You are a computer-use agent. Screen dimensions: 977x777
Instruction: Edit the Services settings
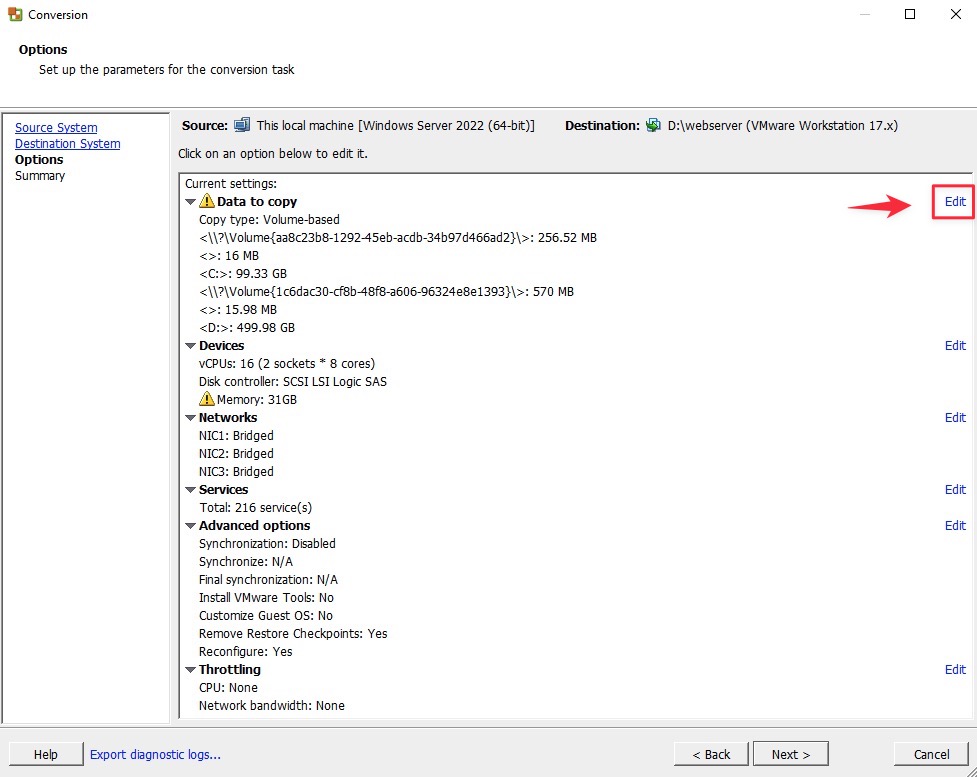point(955,489)
